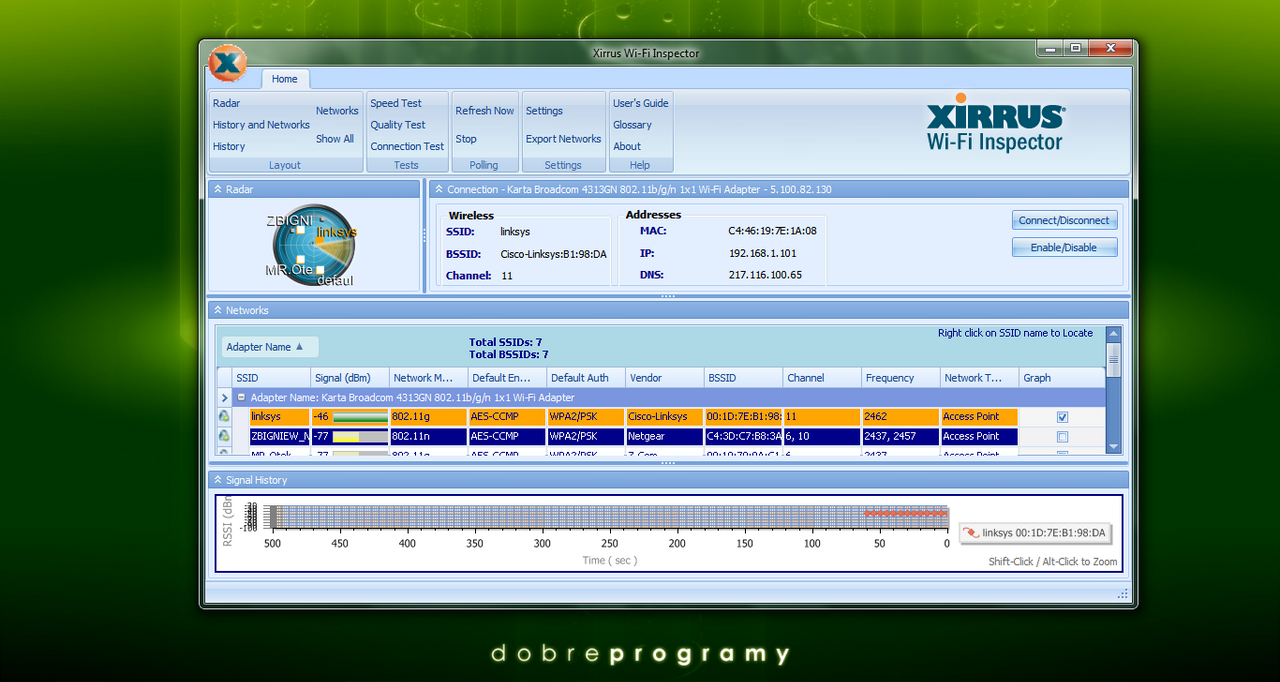Click the Xirrus application orb button

(227, 64)
